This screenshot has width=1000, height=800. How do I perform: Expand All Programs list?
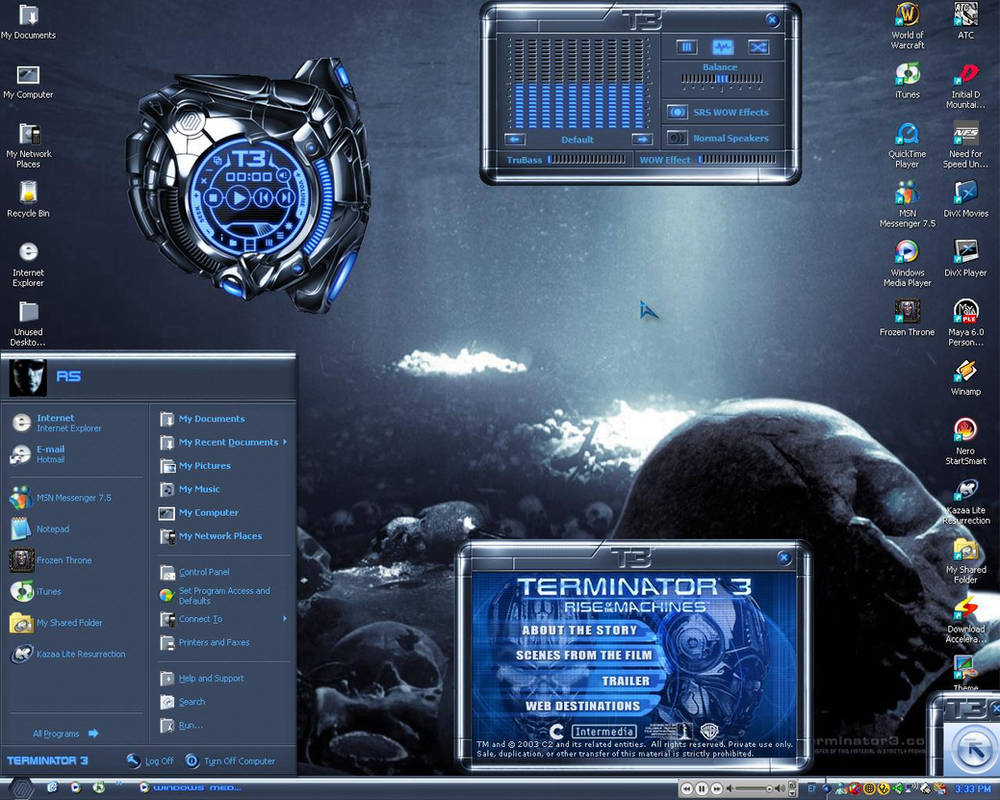click(x=66, y=734)
